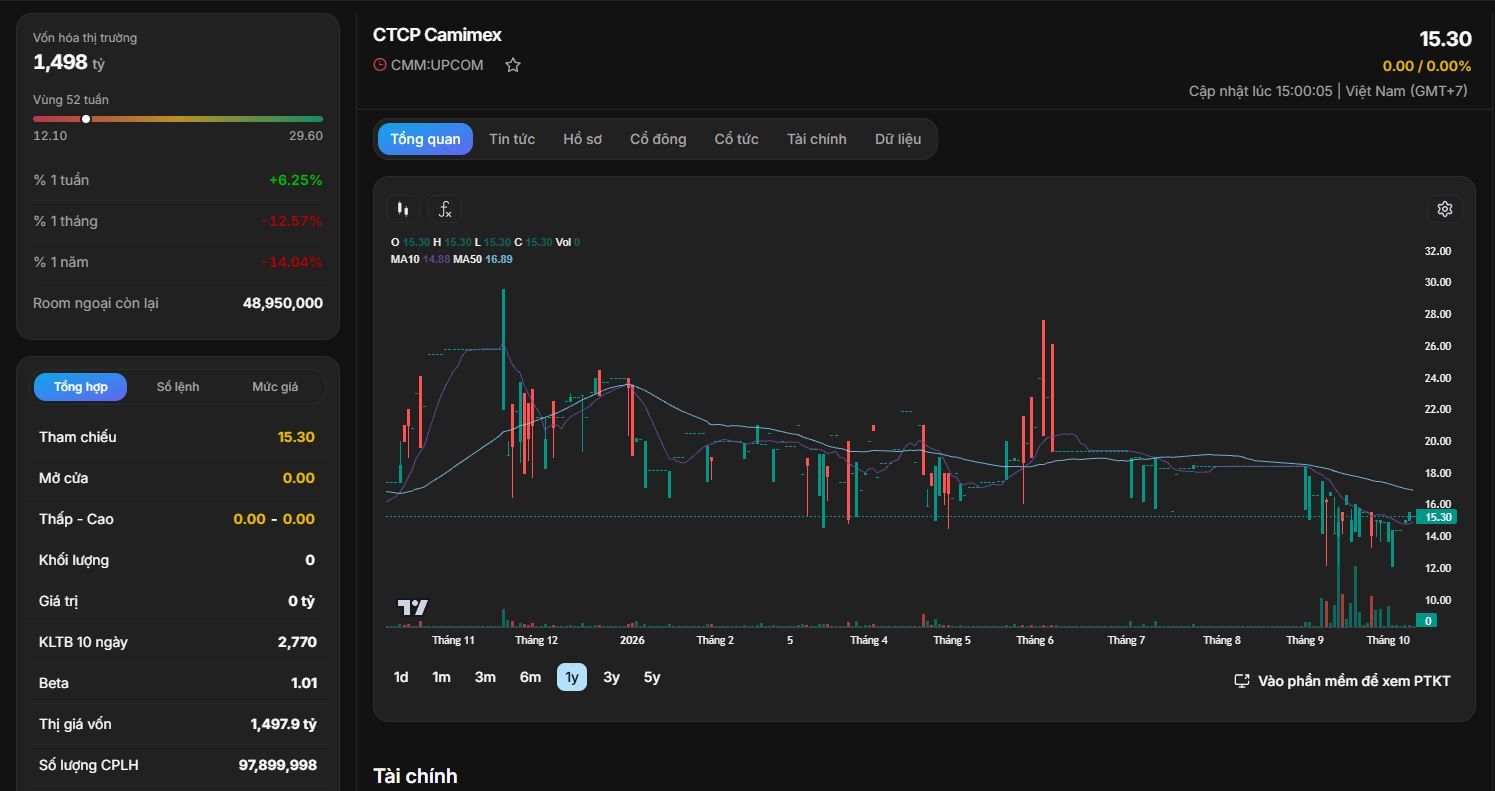The height and width of the screenshot is (791, 1495).
Task: Click the clock icon beside CMM:UPCOM
Action: 380,65
